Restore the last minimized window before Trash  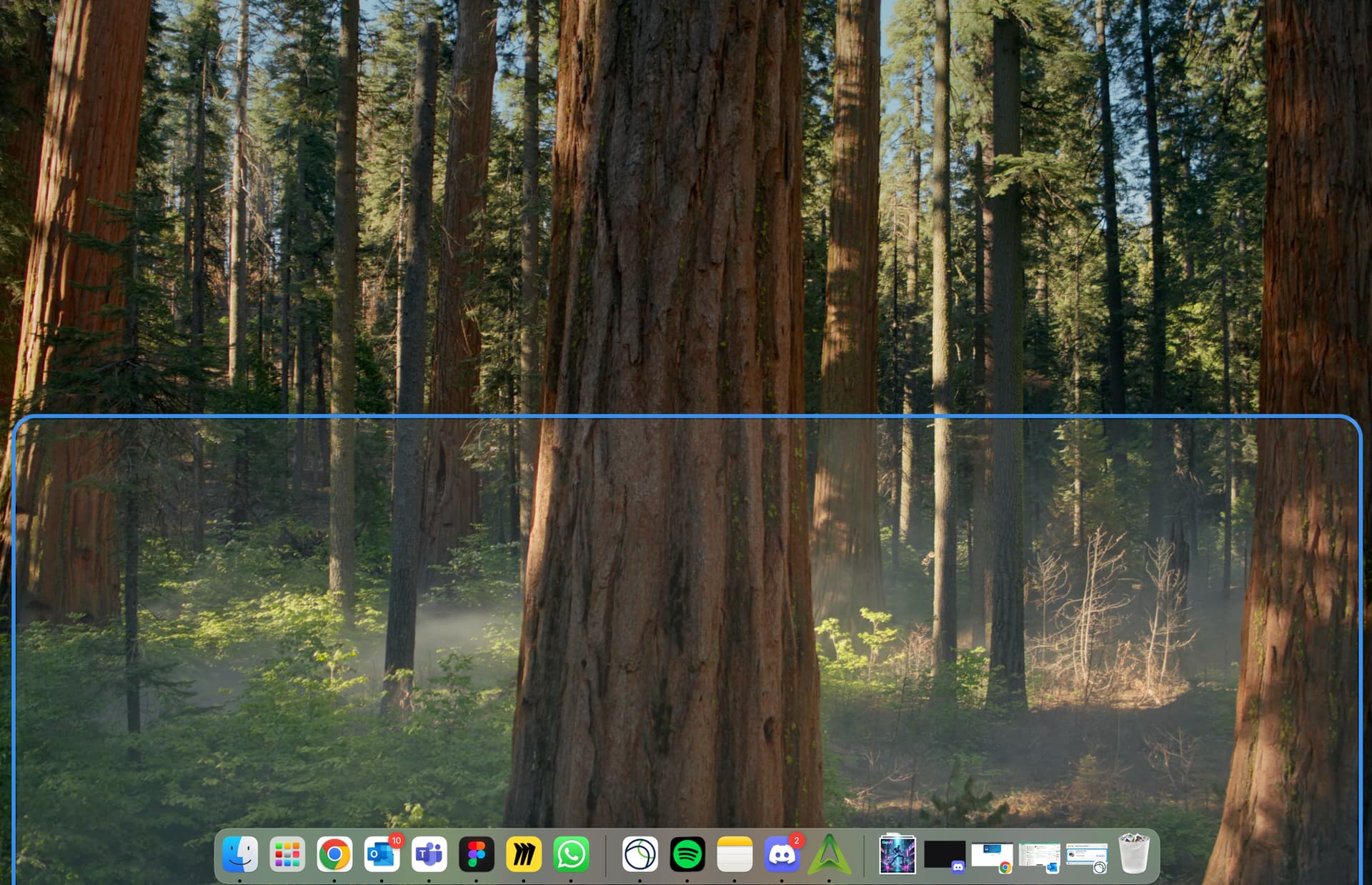pyautogui.click(x=1086, y=855)
